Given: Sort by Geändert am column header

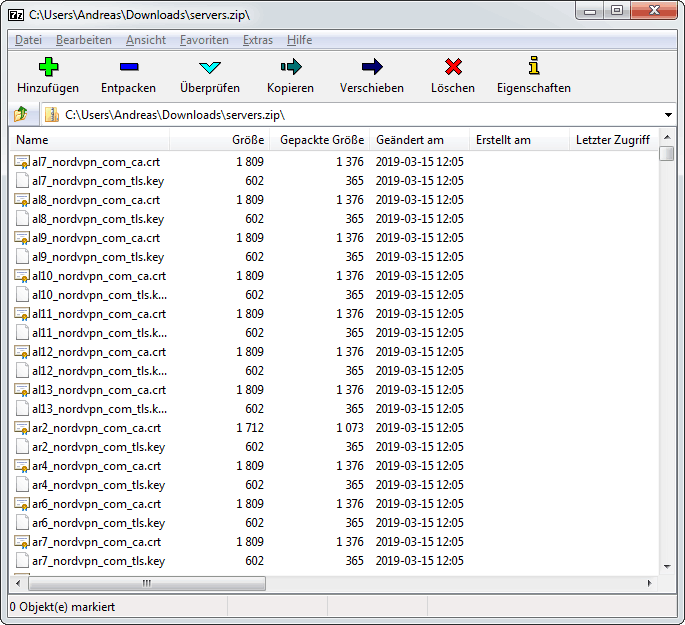Looking at the screenshot, I should (419, 140).
